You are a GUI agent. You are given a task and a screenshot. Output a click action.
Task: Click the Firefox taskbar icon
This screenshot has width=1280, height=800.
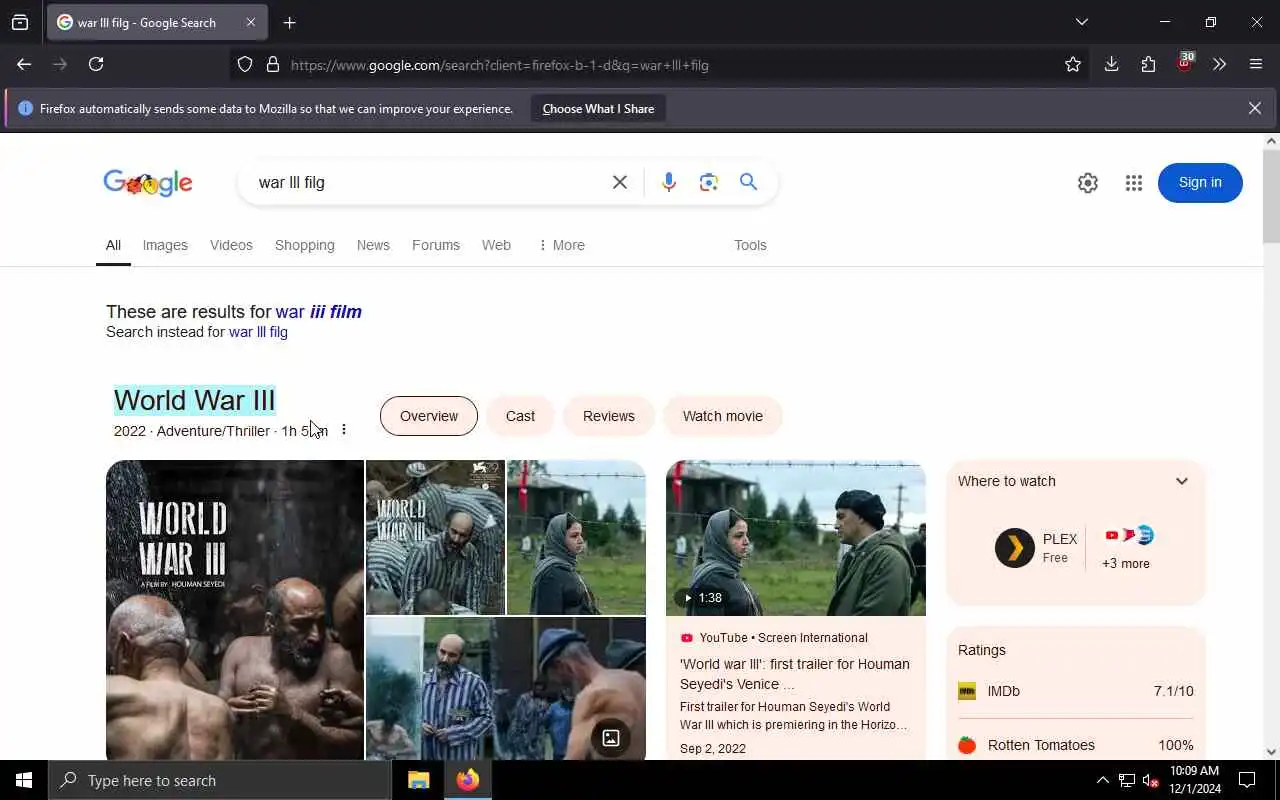(x=468, y=780)
